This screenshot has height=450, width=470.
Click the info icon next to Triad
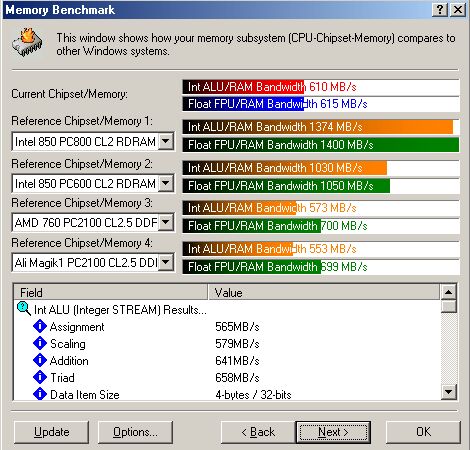tap(40, 377)
